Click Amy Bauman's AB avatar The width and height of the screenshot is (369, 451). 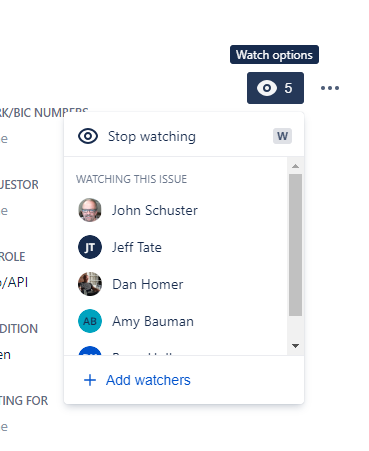pos(90,321)
